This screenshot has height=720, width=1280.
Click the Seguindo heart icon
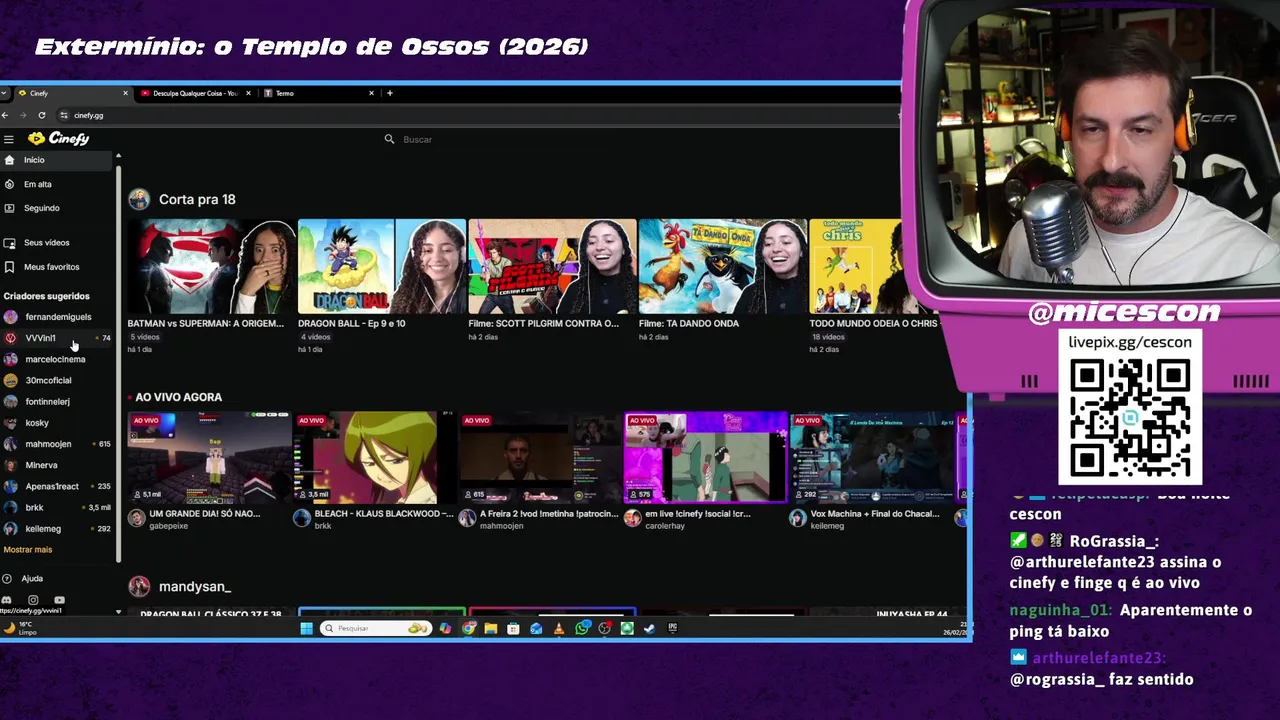pos(9,208)
